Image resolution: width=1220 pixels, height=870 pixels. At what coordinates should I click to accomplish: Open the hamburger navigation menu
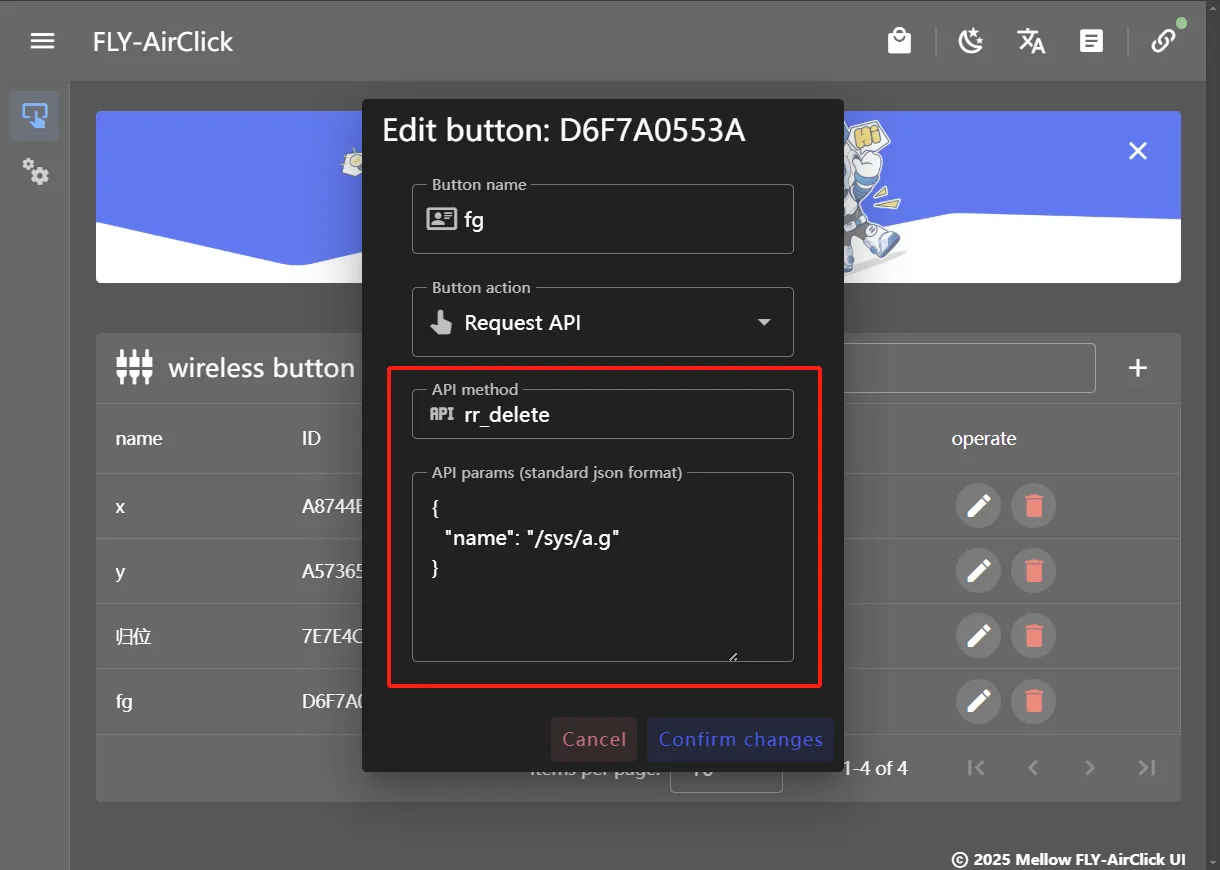click(x=42, y=41)
